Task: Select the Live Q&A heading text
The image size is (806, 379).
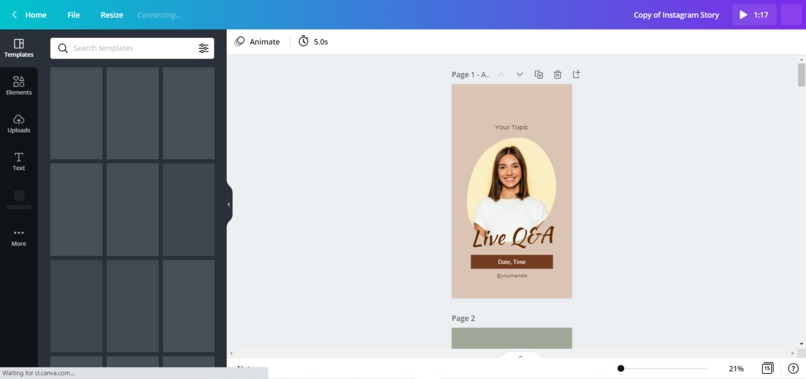Action: click(x=512, y=237)
